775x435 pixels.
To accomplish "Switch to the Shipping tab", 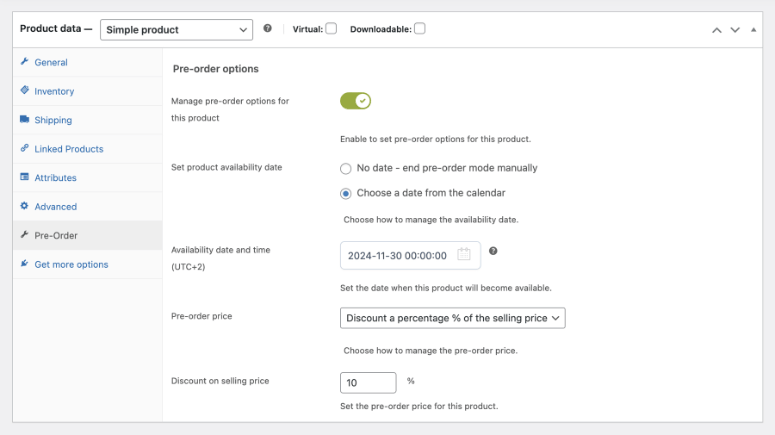I will (x=87, y=120).
